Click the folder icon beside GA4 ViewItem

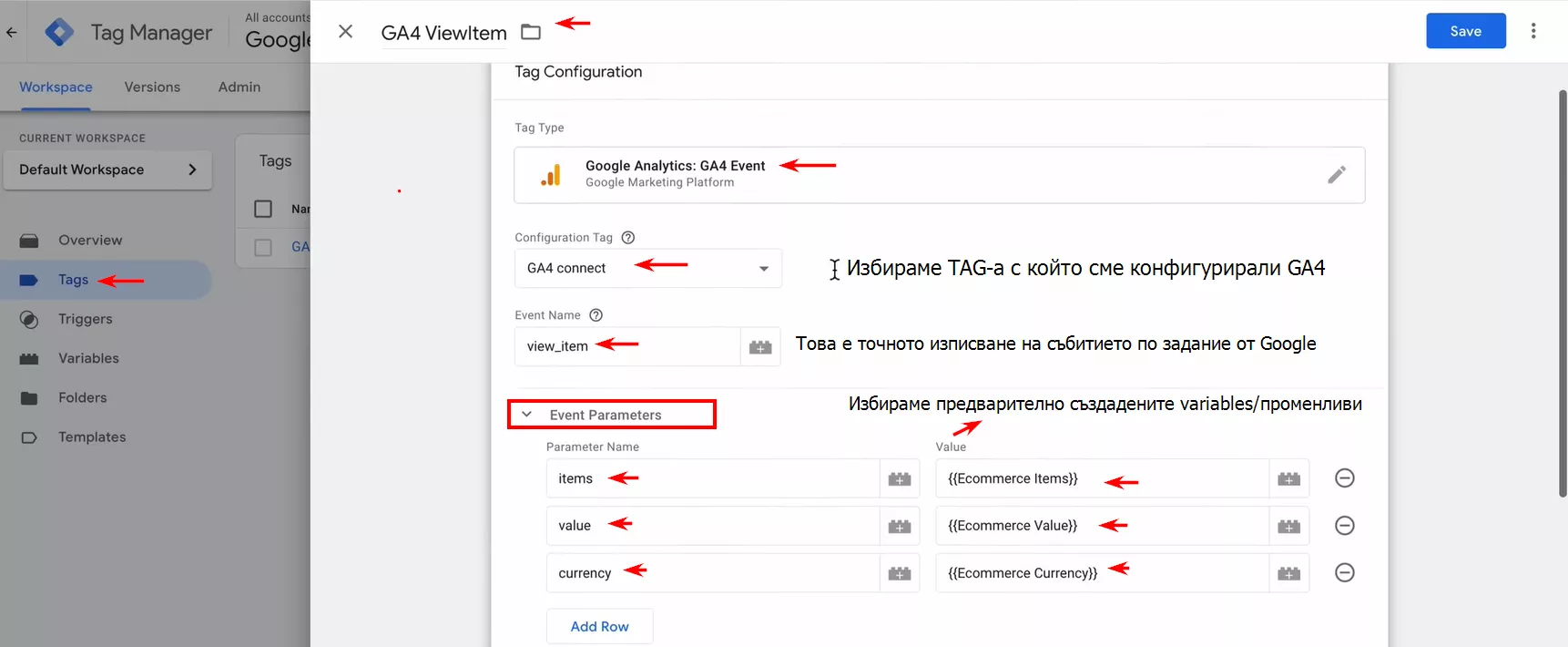531,32
